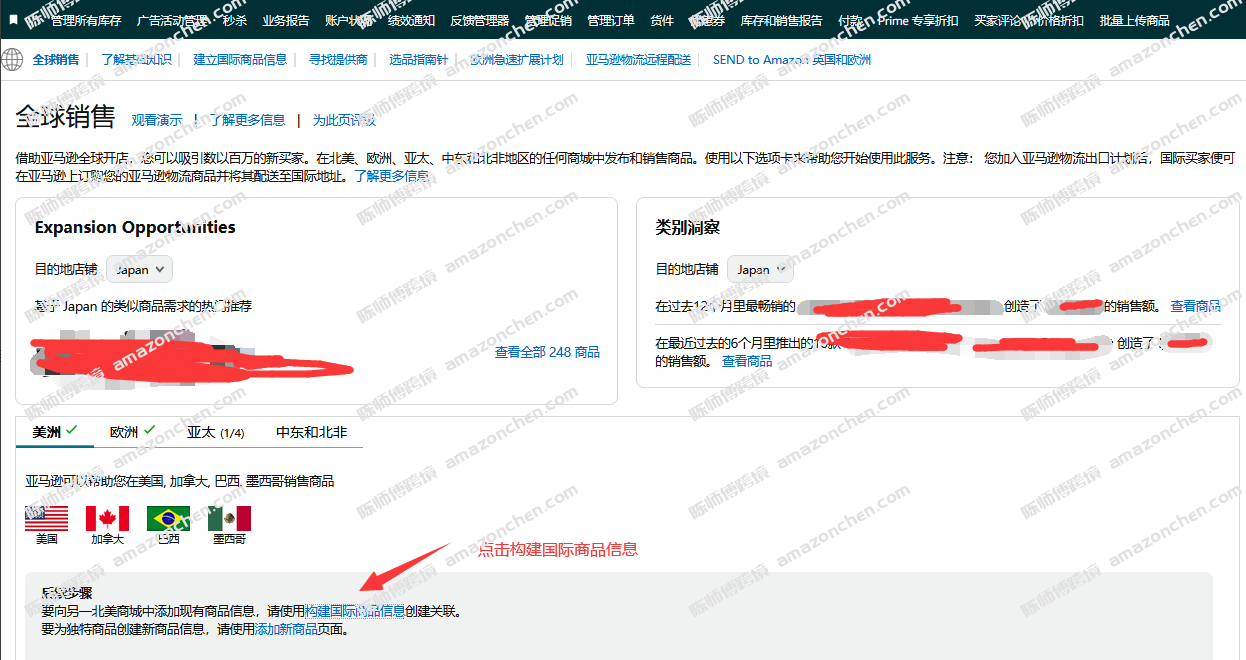
Task: Open 付款 in top bar
Action: [x=850, y=20]
